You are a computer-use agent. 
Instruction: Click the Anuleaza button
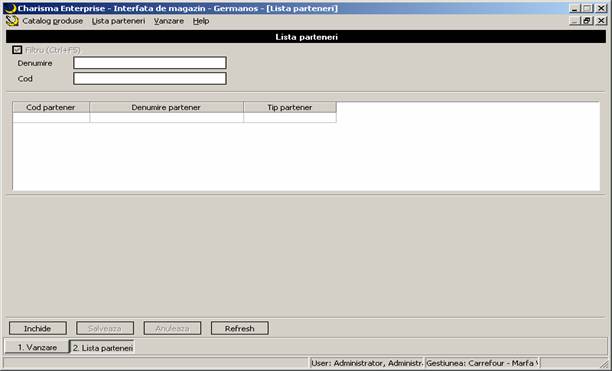[x=173, y=328]
